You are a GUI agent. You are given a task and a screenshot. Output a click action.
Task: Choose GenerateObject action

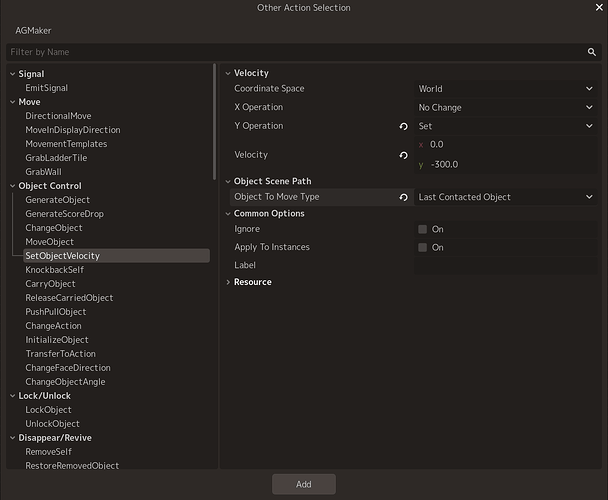(x=57, y=200)
